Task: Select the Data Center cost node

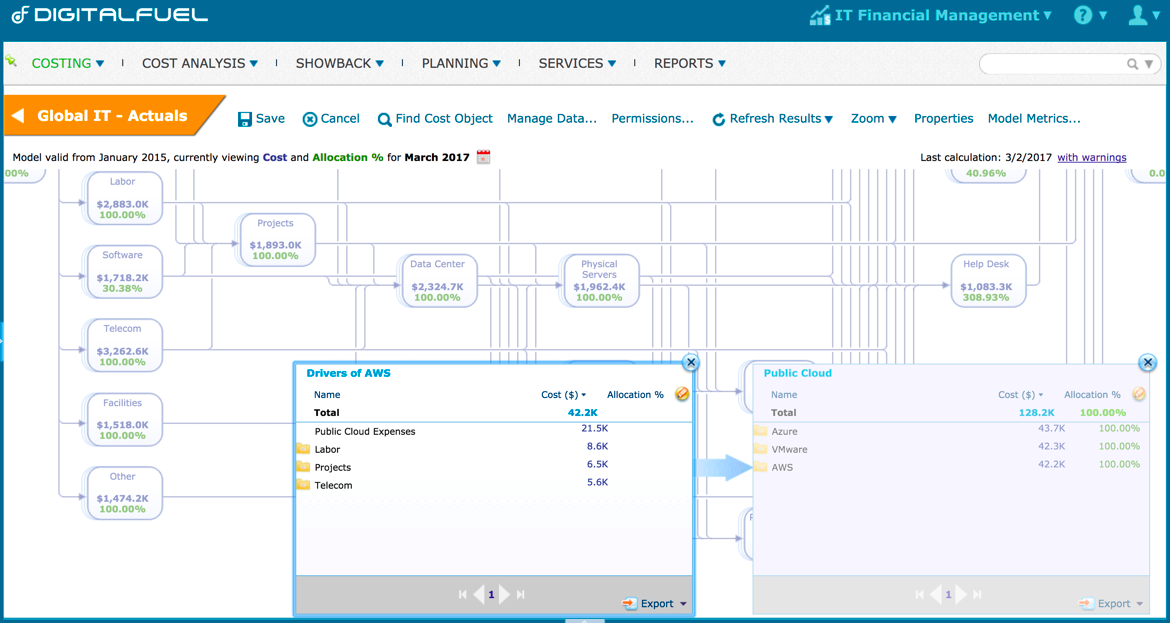Action: 437,280
